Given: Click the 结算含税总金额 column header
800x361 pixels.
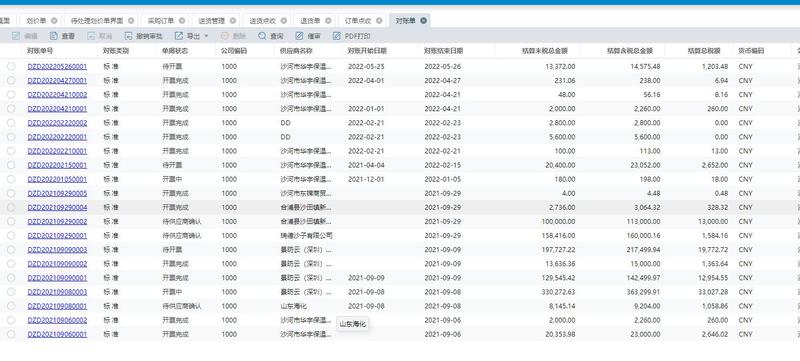Looking at the screenshot, I should click(630, 51).
